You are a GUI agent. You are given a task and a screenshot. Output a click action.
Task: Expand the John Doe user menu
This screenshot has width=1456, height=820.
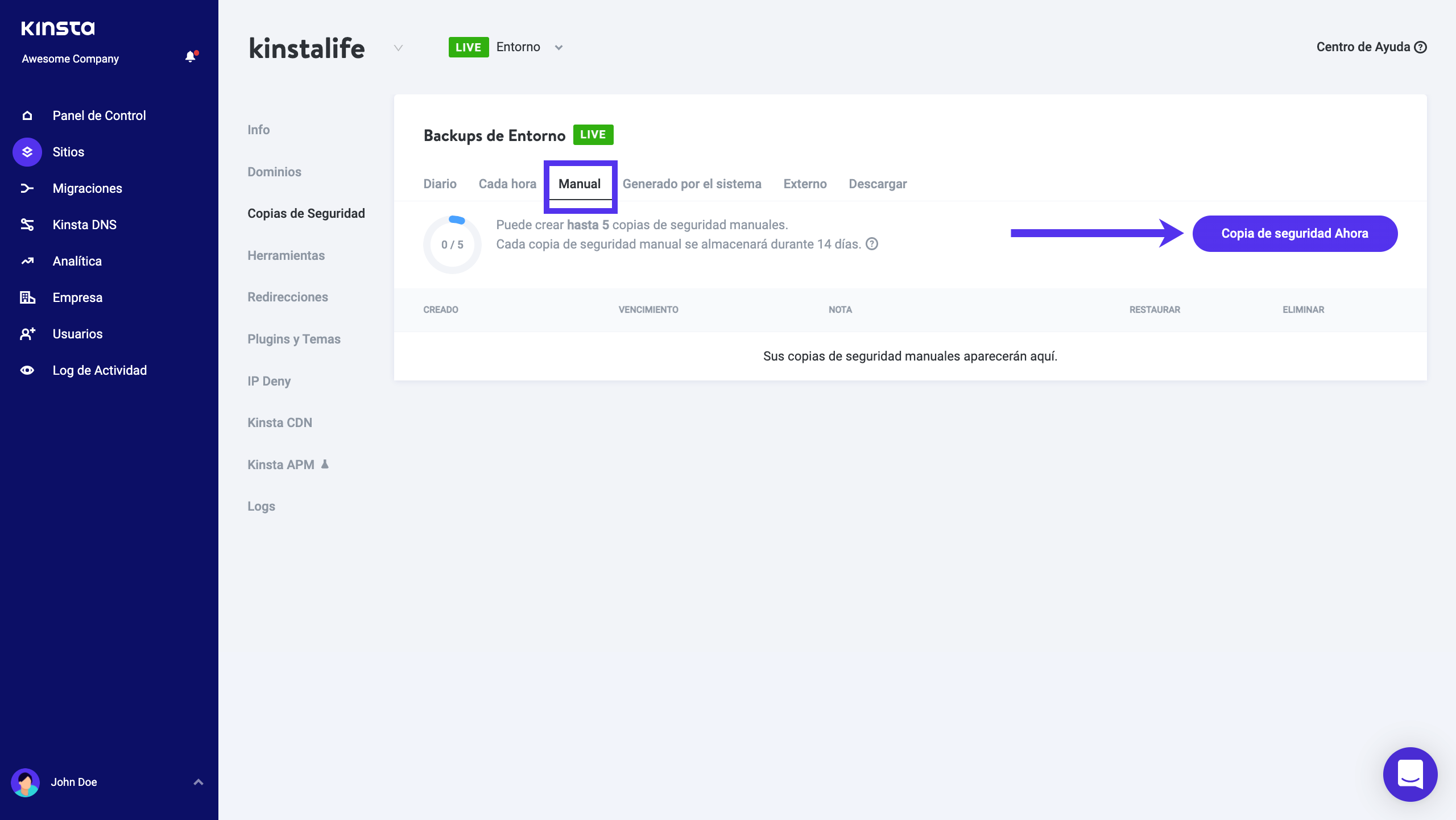click(198, 782)
